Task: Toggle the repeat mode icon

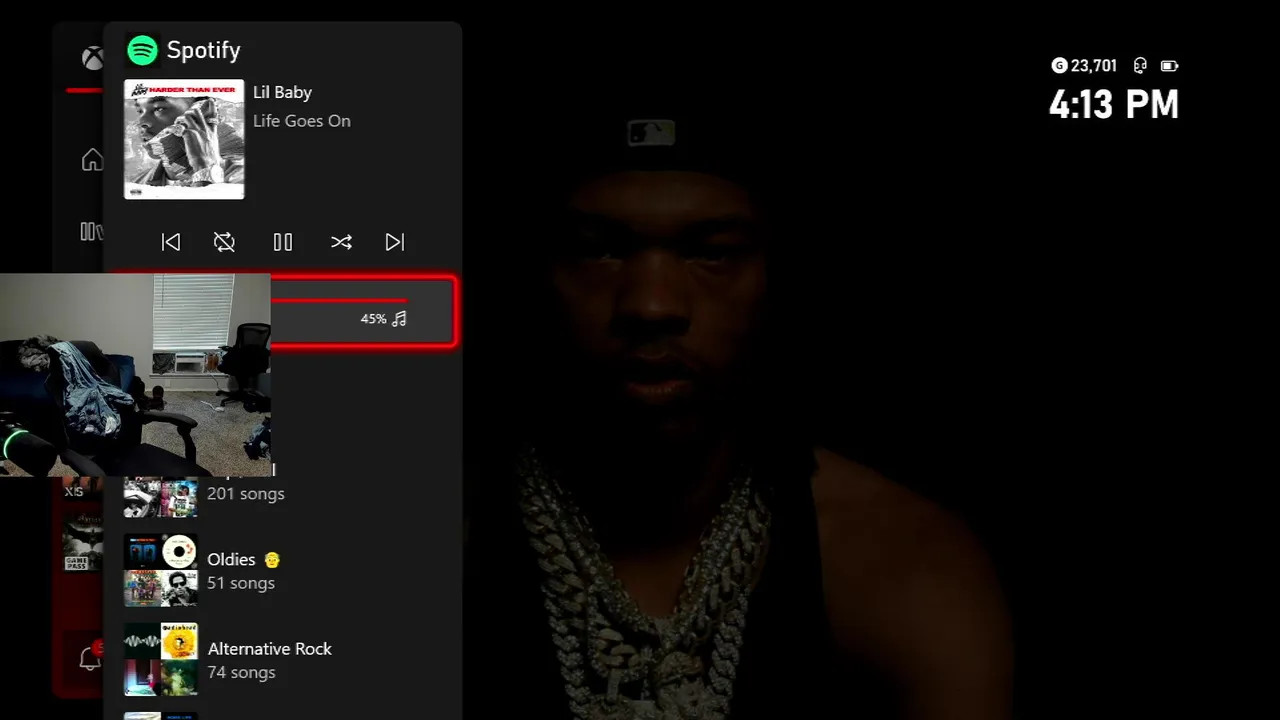Action: 224,242
